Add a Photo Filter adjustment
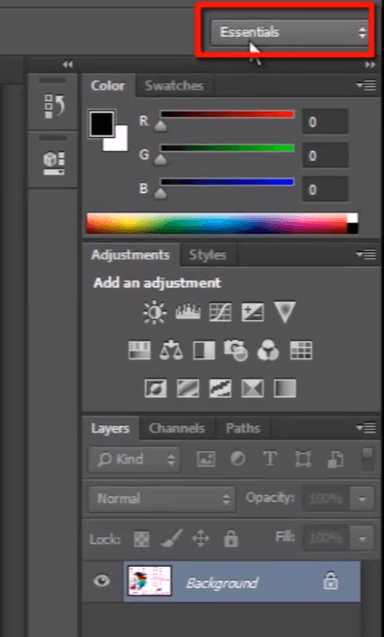This screenshot has width=384, height=637. click(236, 350)
